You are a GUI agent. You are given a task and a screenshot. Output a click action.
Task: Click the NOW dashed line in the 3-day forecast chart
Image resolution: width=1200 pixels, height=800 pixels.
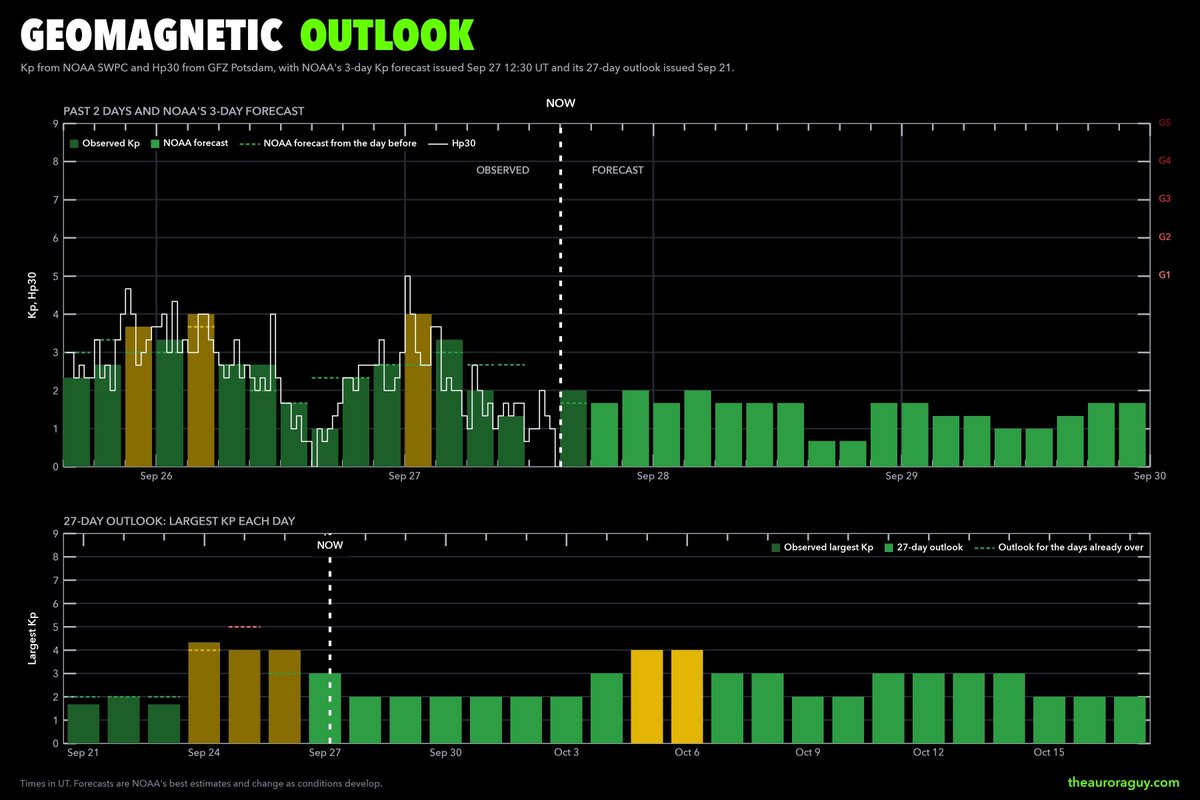(560, 295)
